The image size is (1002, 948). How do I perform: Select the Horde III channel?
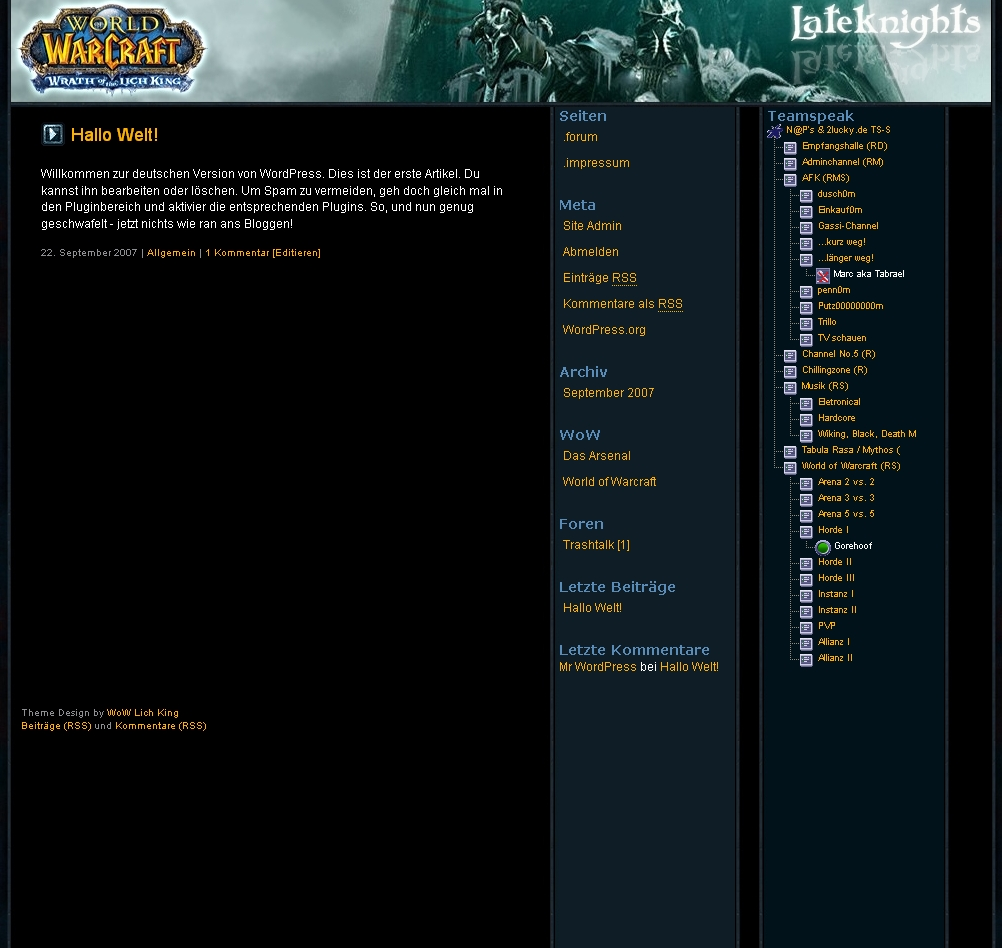tap(836, 577)
